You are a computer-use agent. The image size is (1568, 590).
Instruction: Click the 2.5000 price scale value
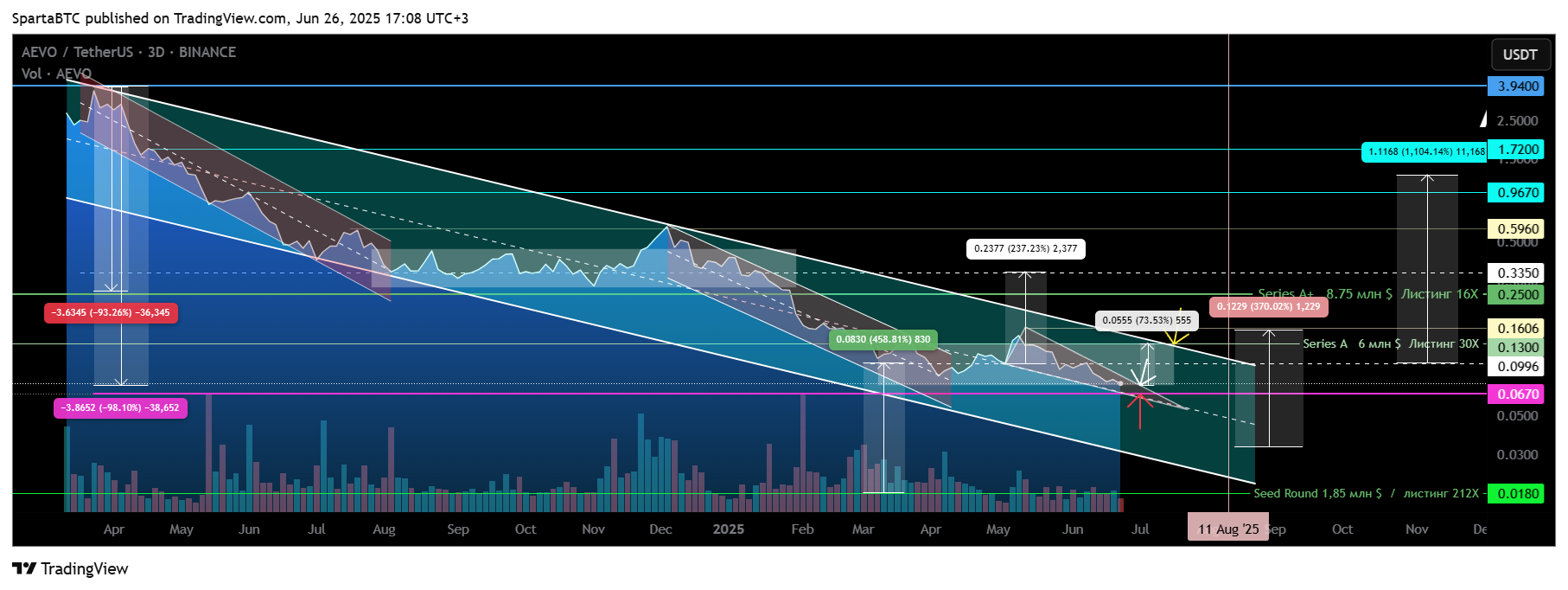pos(1517,120)
